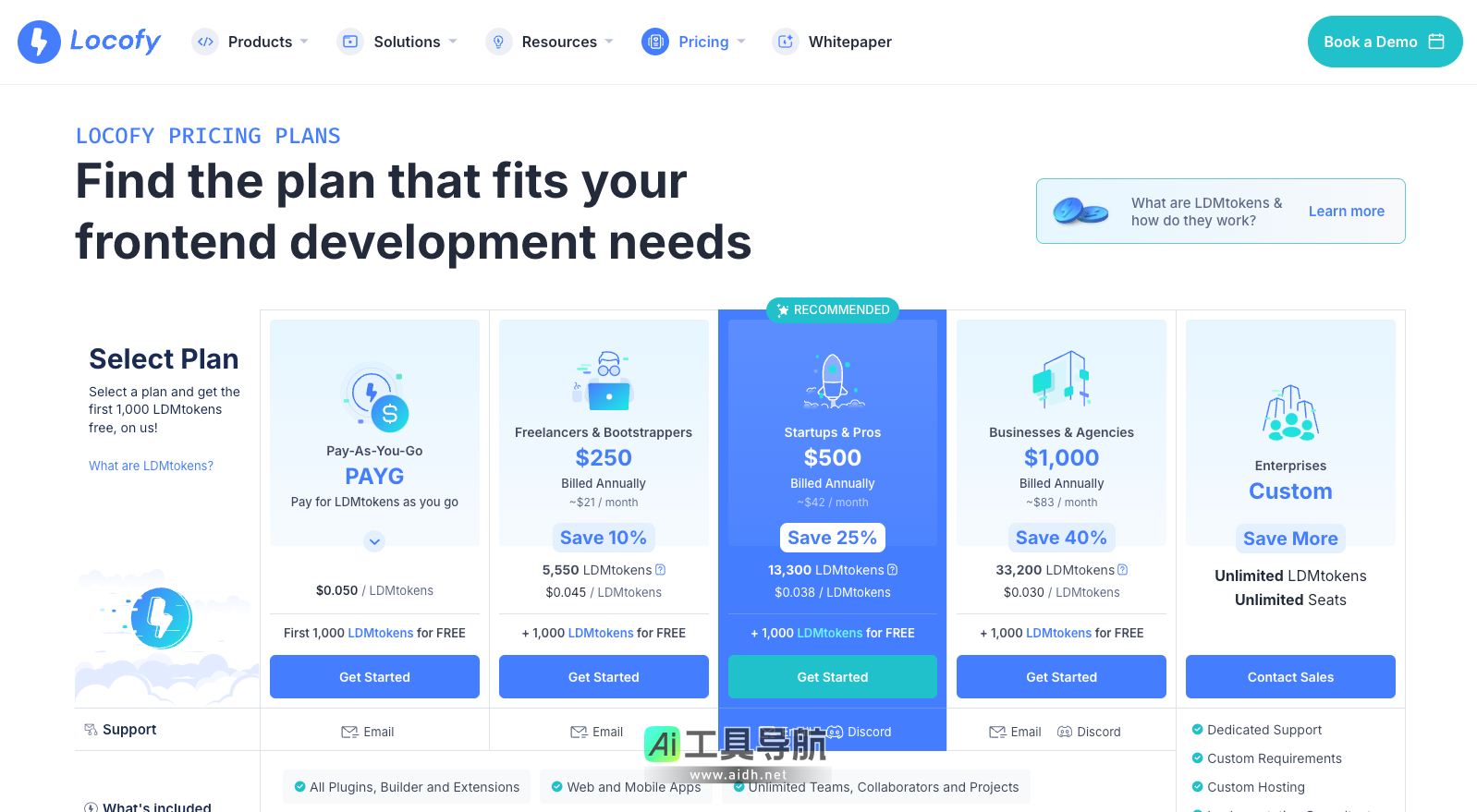Click the Custom Hosting item
Screen dimensions: 1477x812
tap(1255, 787)
